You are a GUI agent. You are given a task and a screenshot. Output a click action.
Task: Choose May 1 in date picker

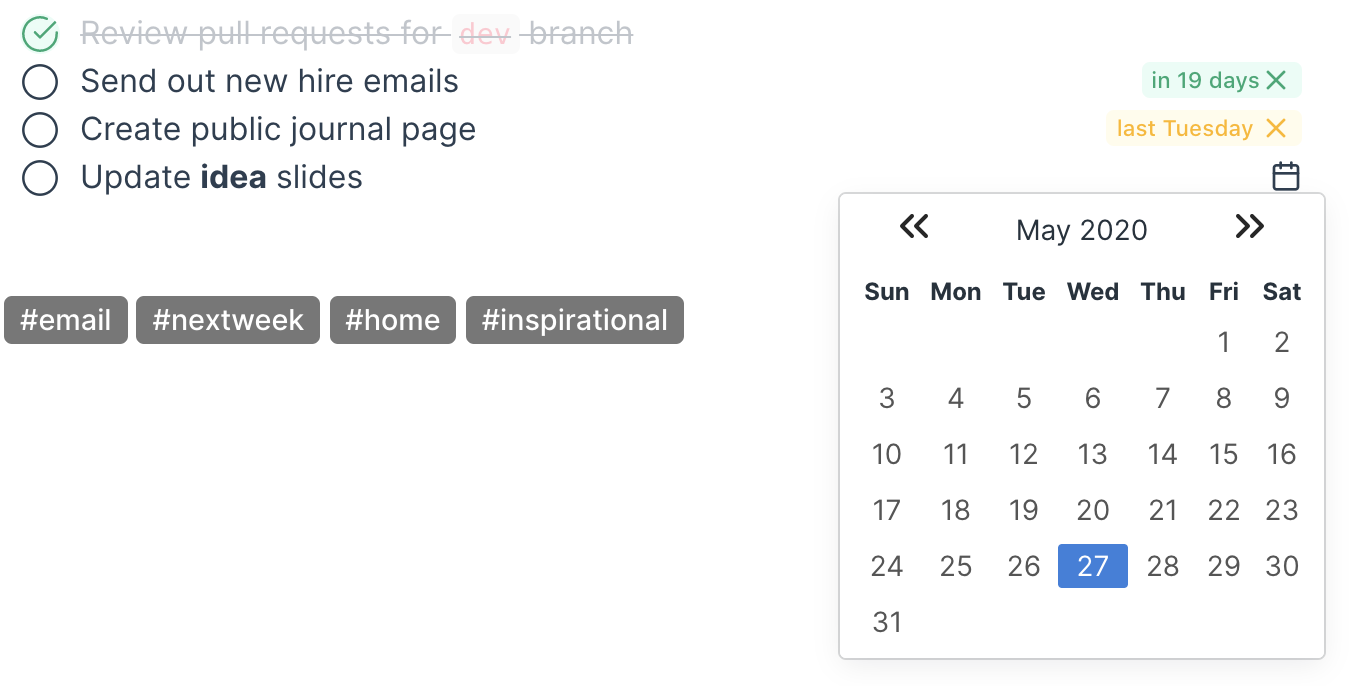[1223, 342]
